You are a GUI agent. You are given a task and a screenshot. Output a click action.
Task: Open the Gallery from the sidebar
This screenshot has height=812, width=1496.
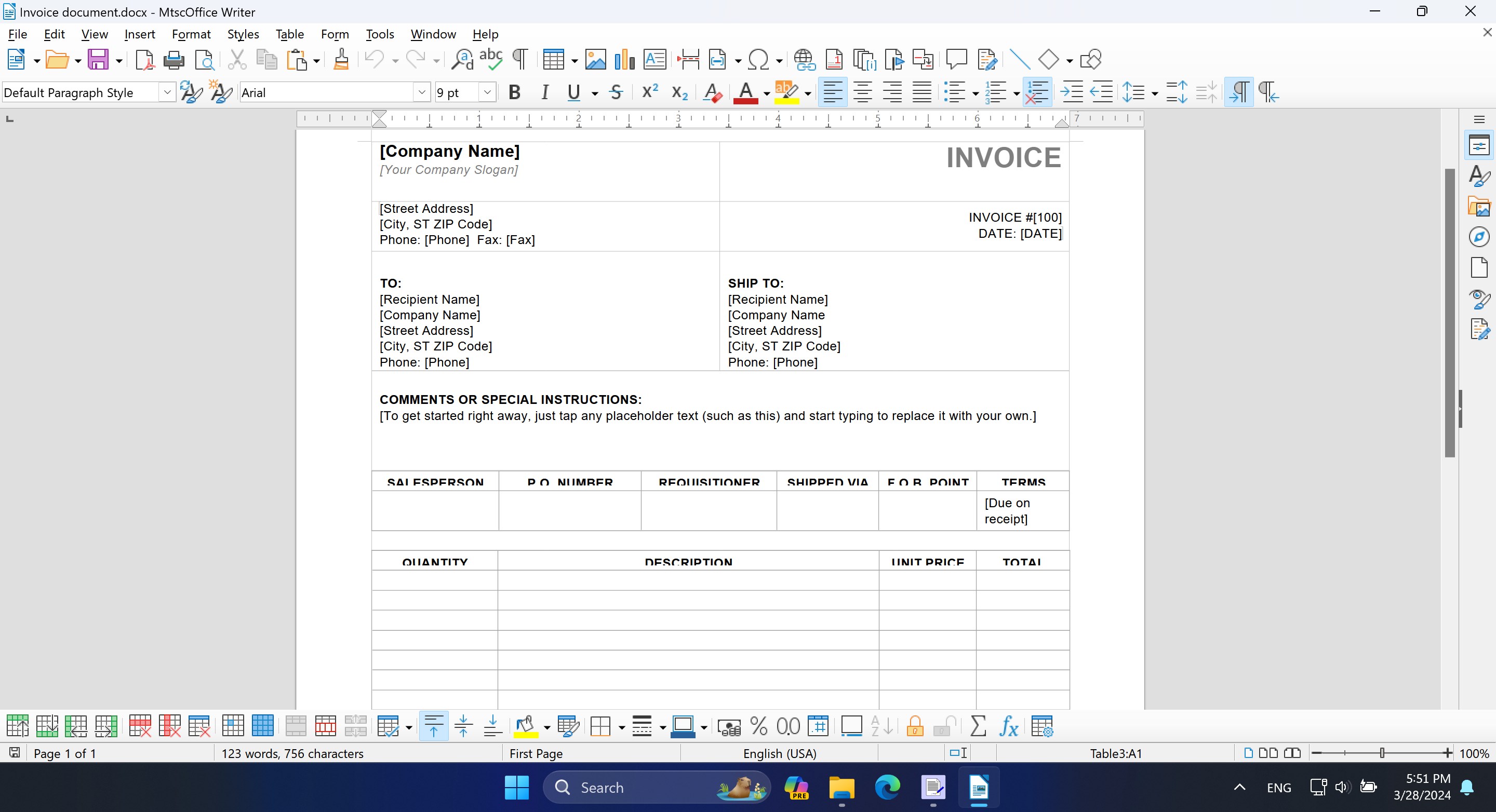[1479, 206]
